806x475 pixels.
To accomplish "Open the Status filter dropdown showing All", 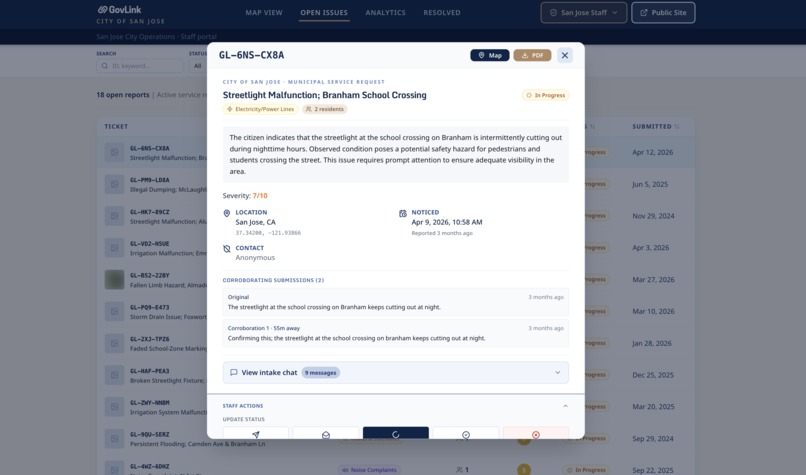I will pos(198,66).
